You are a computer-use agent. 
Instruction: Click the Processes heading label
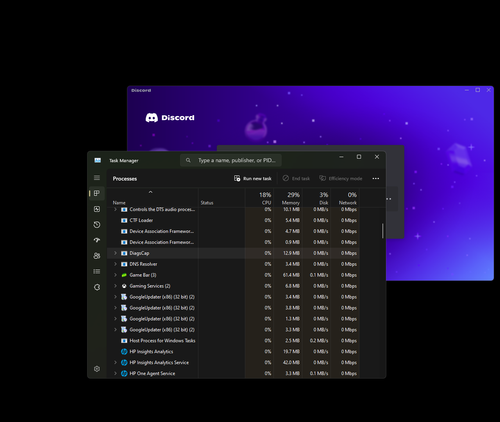[125, 179]
